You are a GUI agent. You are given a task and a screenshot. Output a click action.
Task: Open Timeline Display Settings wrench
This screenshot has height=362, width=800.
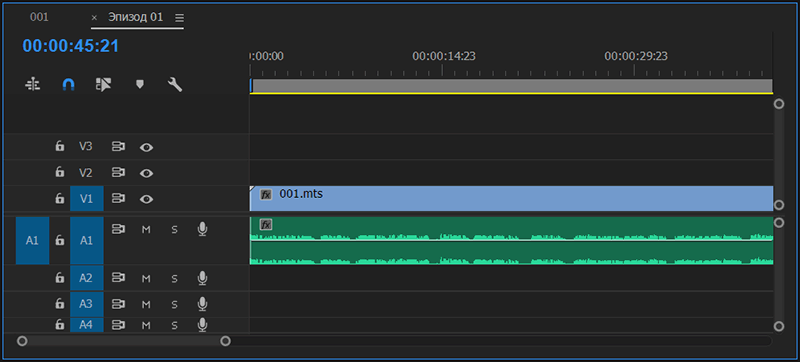click(175, 84)
